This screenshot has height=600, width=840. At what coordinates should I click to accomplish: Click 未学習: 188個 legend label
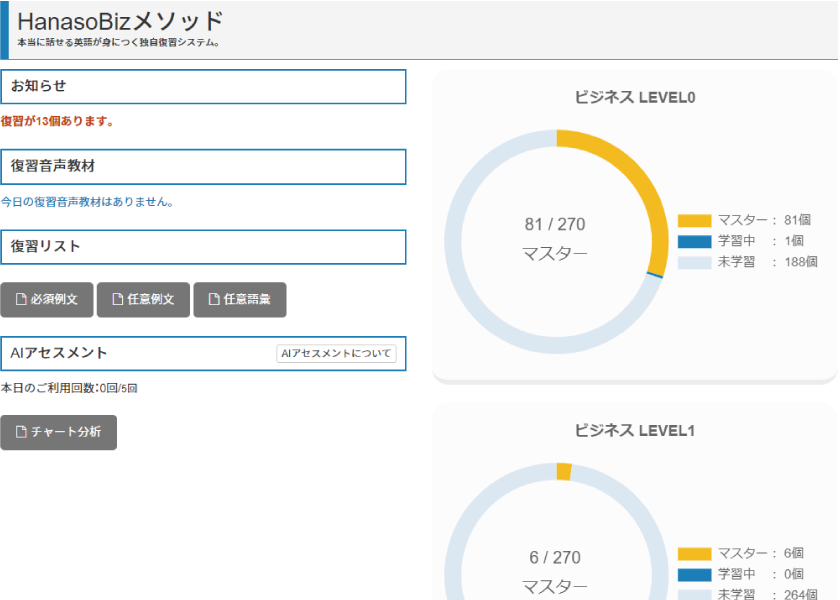[768, 262]
